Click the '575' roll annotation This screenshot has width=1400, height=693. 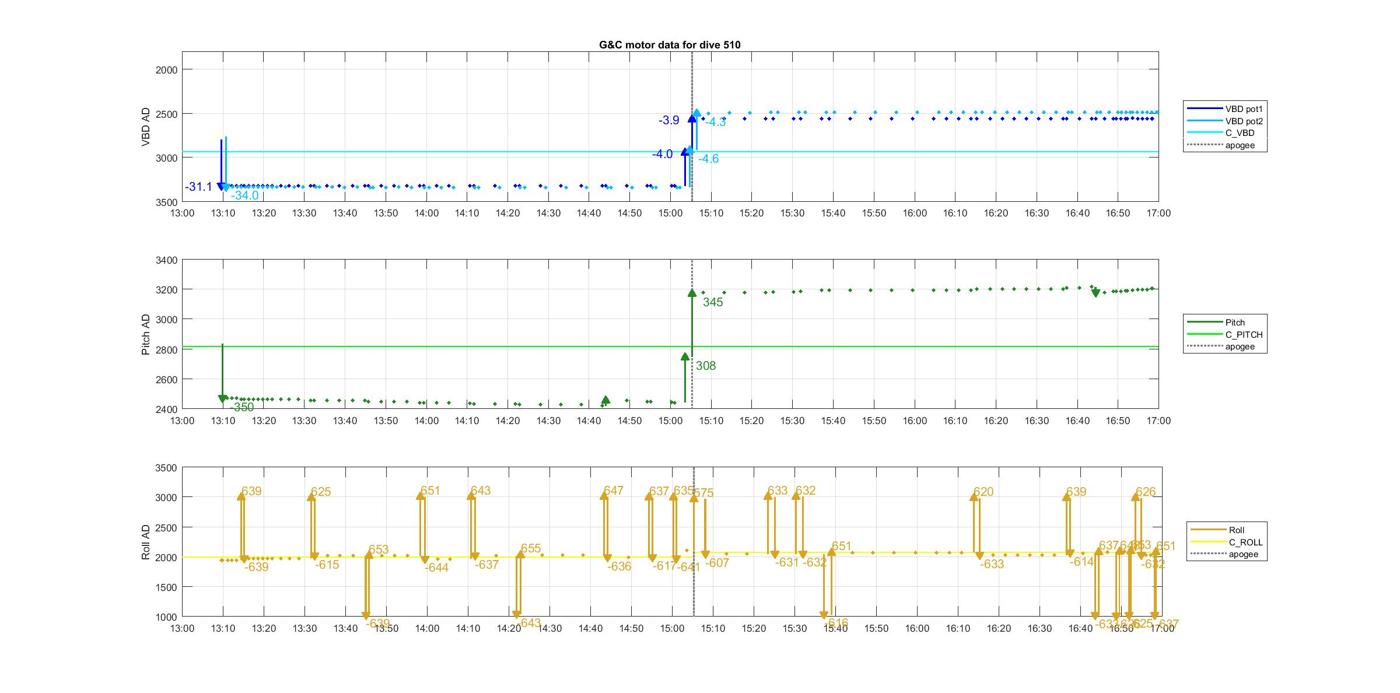coord(704,493)
